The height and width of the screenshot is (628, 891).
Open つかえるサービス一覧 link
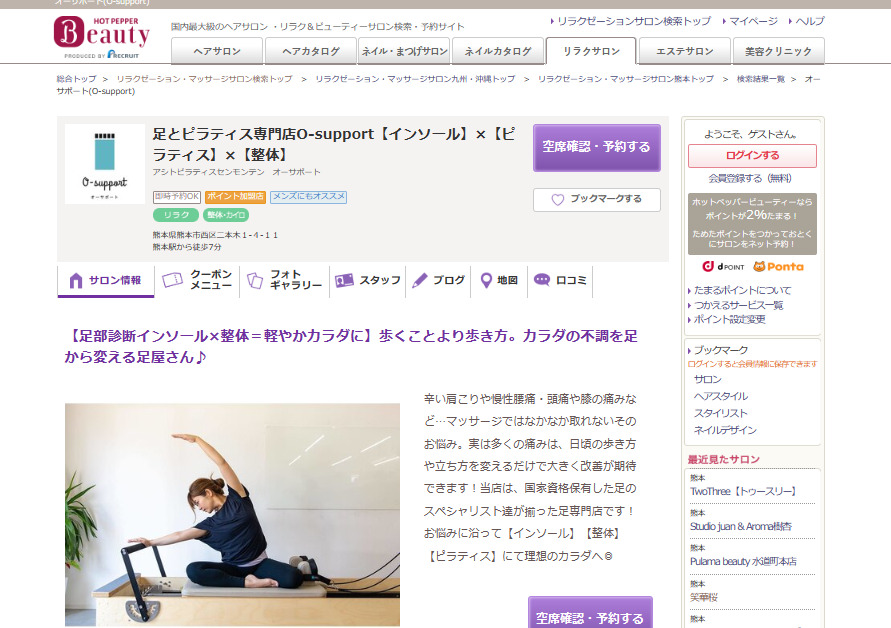click(738, 305)
